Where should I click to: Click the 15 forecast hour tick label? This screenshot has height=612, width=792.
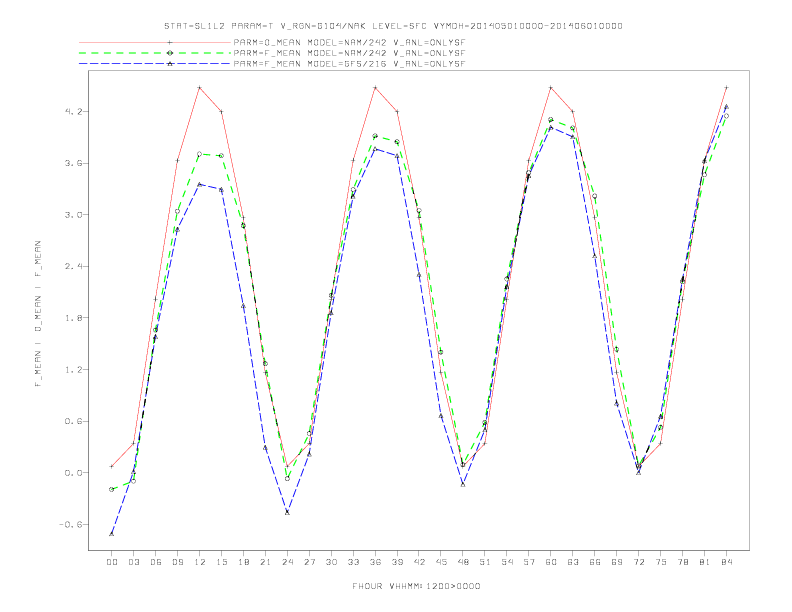tap(221, 562)
